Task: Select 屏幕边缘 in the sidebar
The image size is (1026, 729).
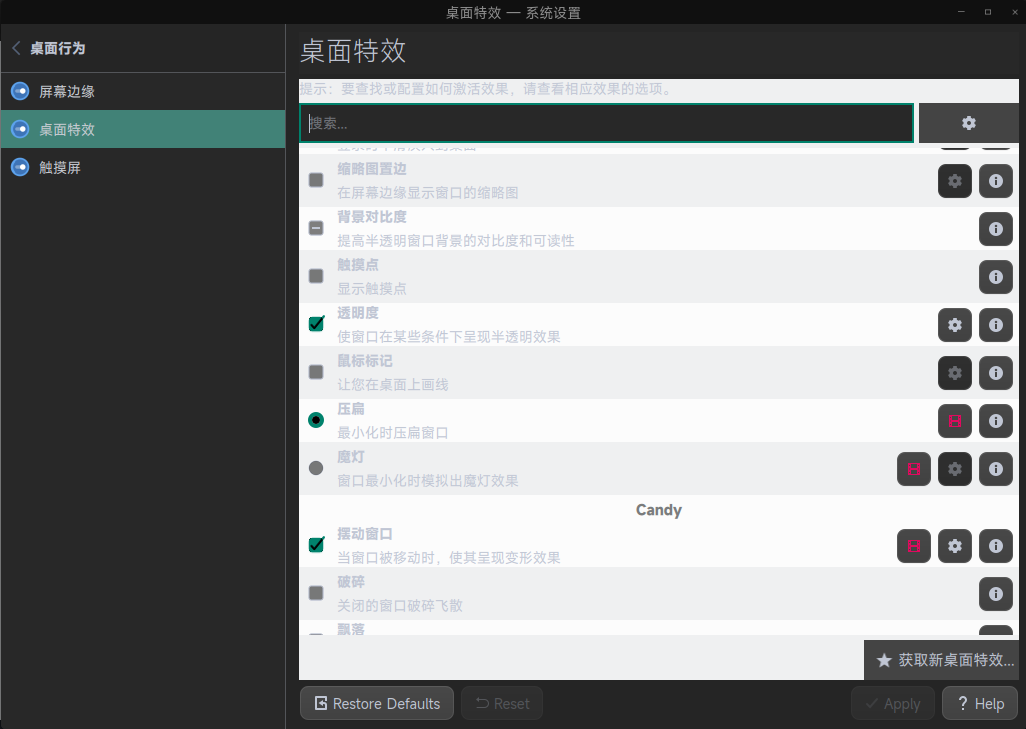Action: pos(143,92)
